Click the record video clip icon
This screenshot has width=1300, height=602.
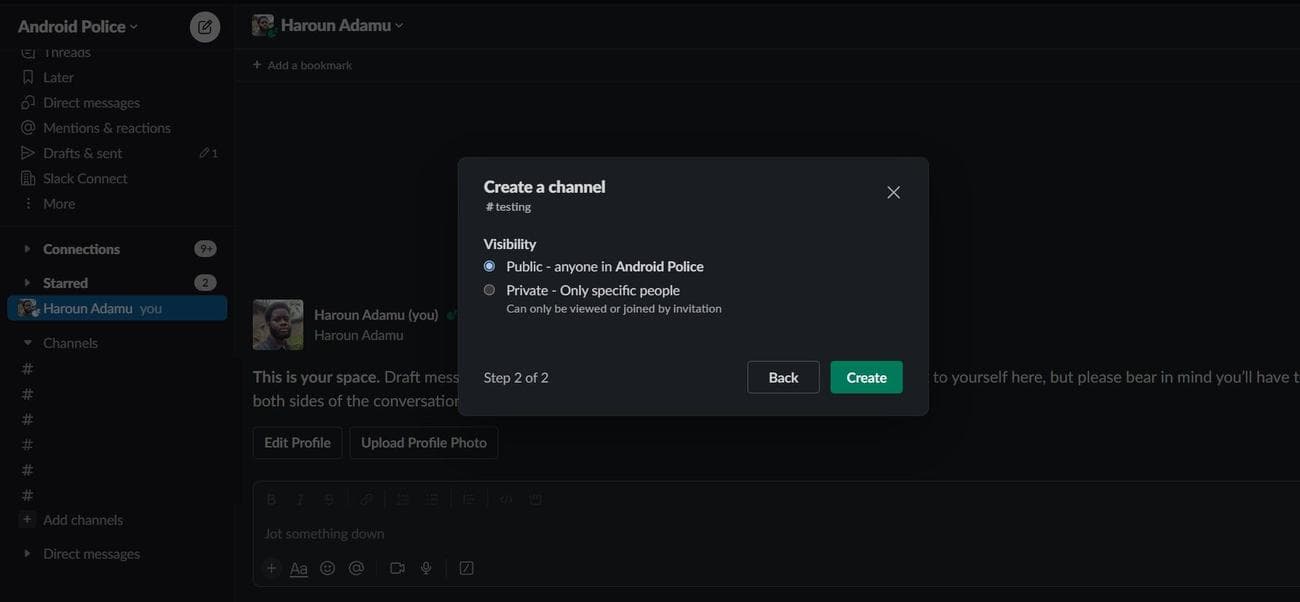click(397, 568)
